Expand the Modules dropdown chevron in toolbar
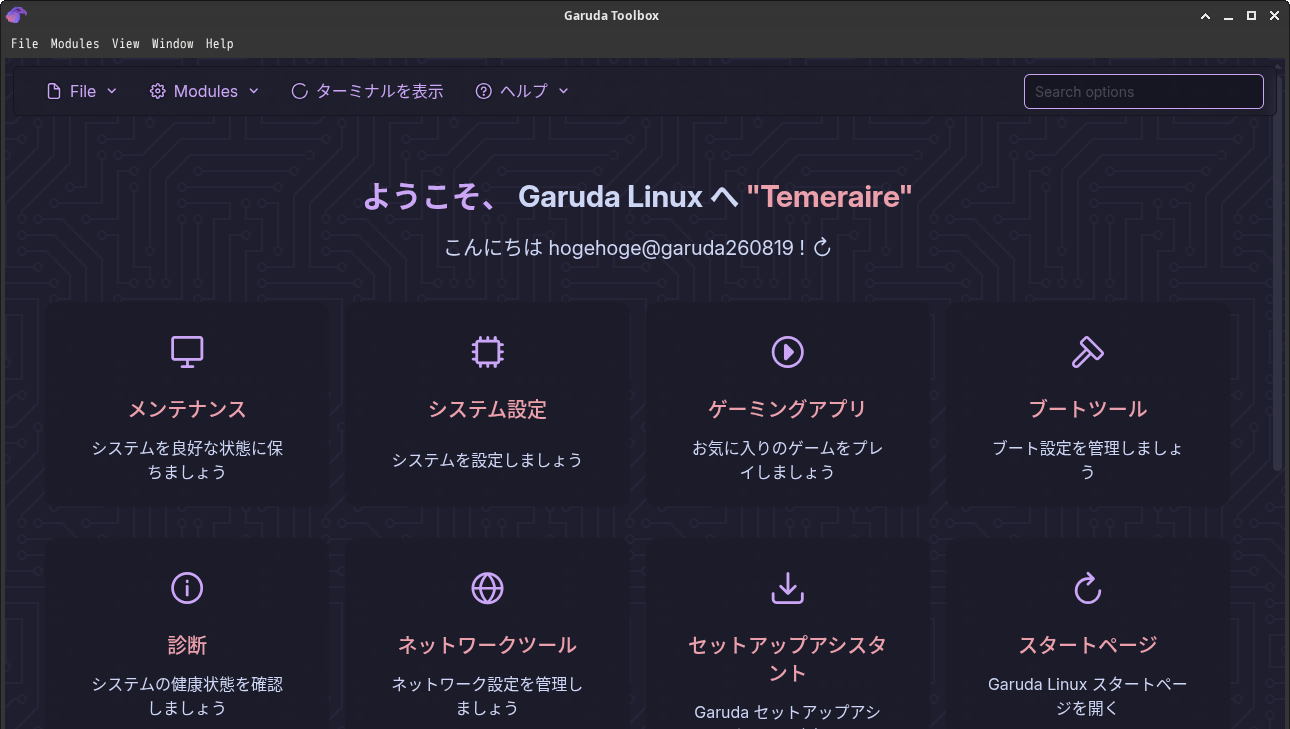This screenshot has height=729, width=1290. pyautogui.click(x=254, y=91)
